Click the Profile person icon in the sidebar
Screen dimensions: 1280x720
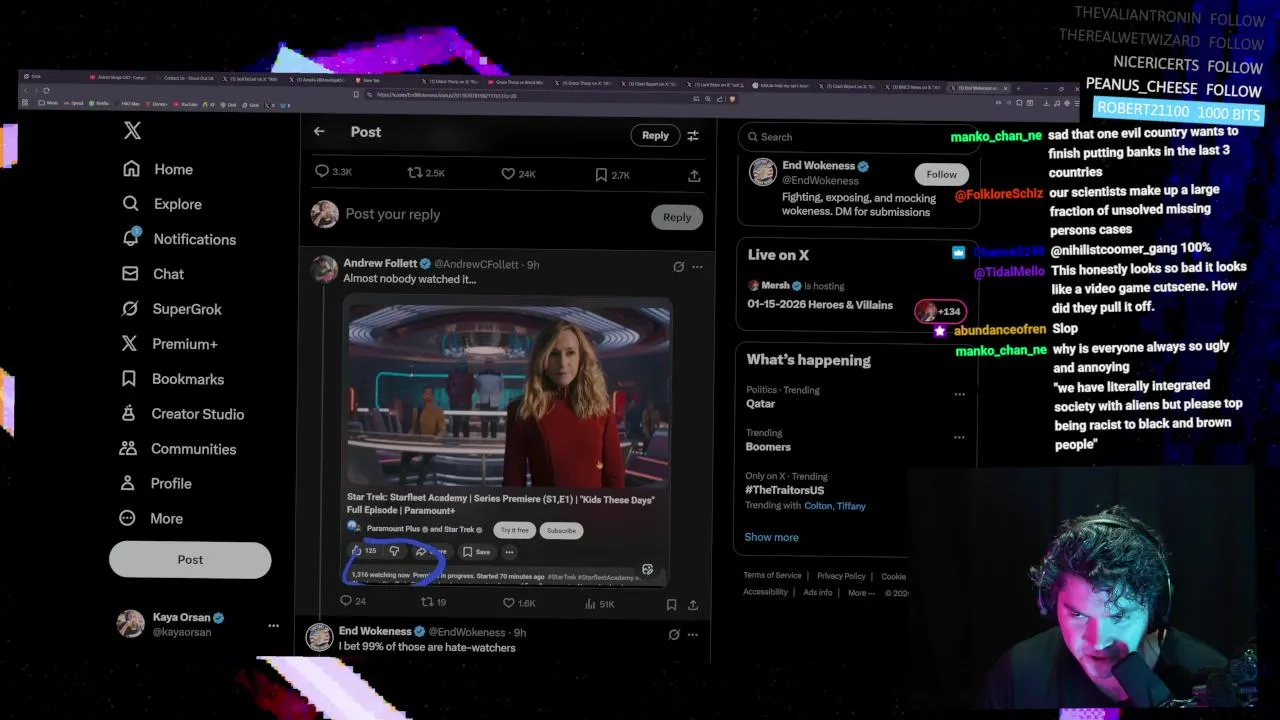(x=128, y=483)
